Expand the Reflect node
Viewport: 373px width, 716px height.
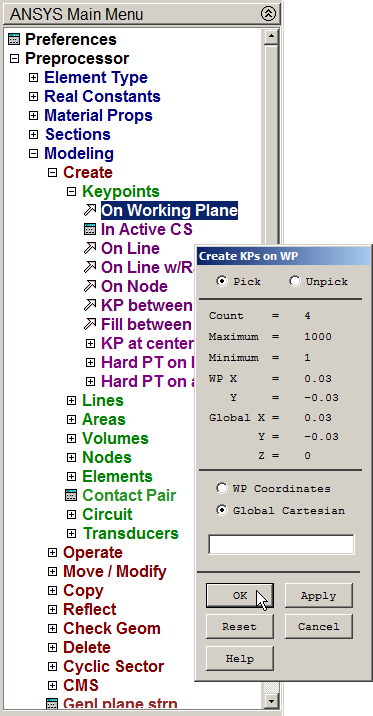(53, 609)
